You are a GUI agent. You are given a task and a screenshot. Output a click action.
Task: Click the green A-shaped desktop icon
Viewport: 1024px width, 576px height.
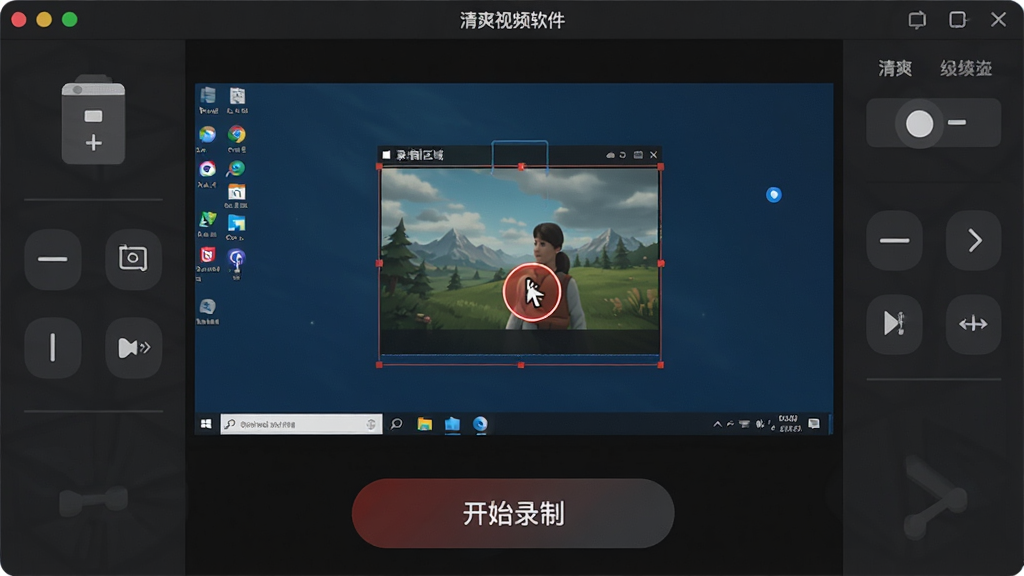coord(208,220)
